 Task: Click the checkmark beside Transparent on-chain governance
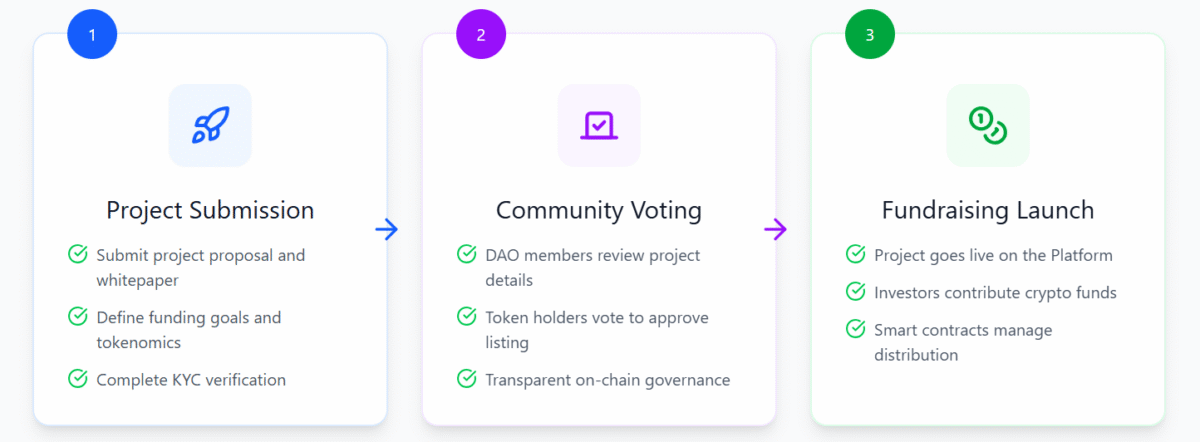click(x=466, y=379)
